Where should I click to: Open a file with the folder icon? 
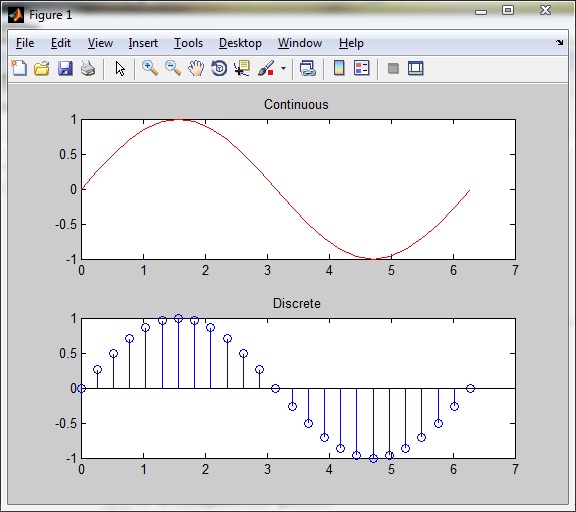click(42, 68)
